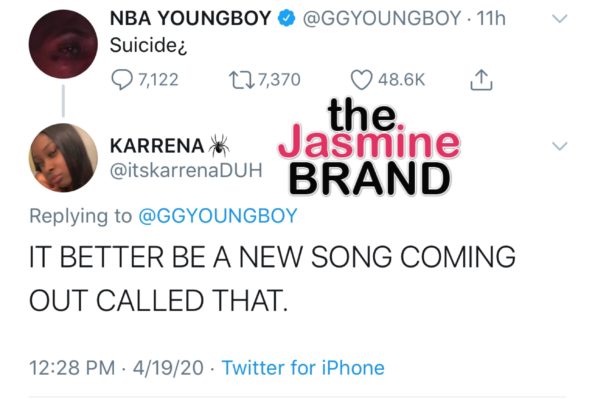Open the @itskarrenaDUH handle
Image resolution: width=595 pixels, height=399 pixels.
(x=186, y=170)
